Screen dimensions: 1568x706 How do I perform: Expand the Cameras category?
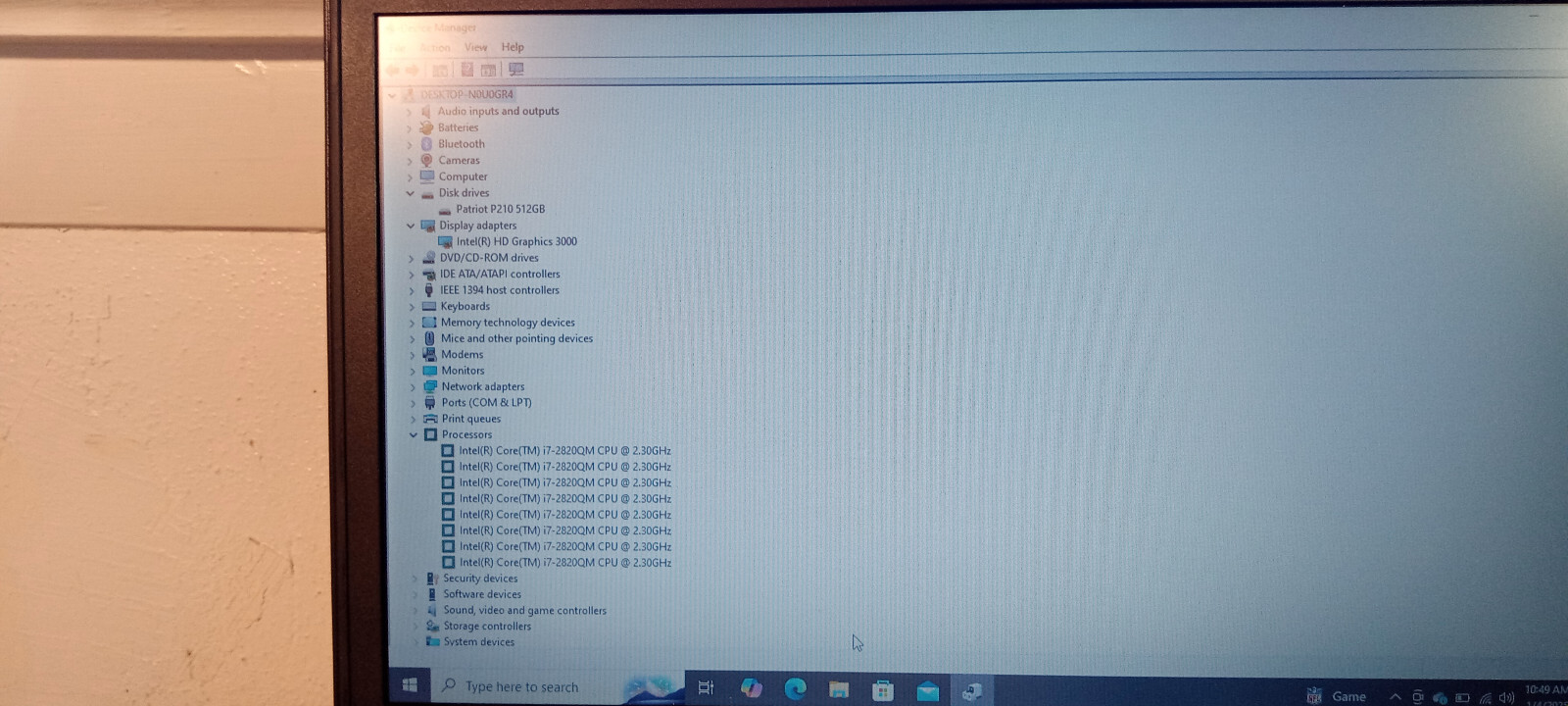click(x=409, y=161)
